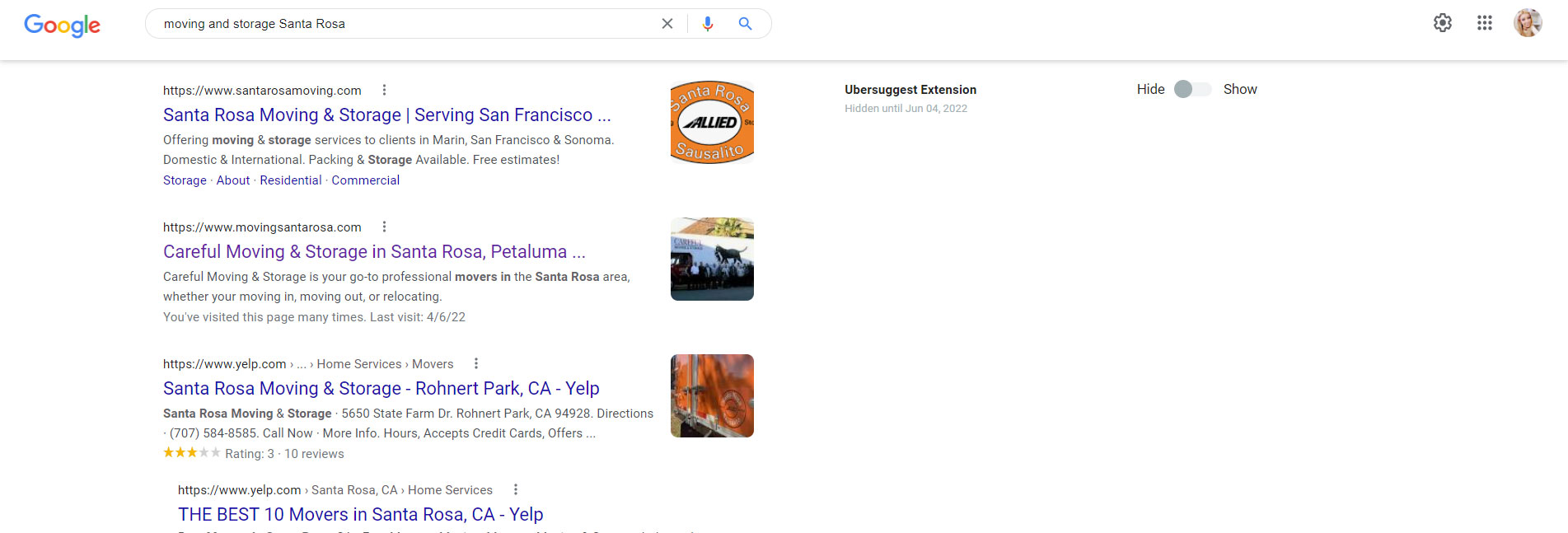
Task: Click the 'Rating: 3 · 10 reviews' text
Action: coord(284,454)
